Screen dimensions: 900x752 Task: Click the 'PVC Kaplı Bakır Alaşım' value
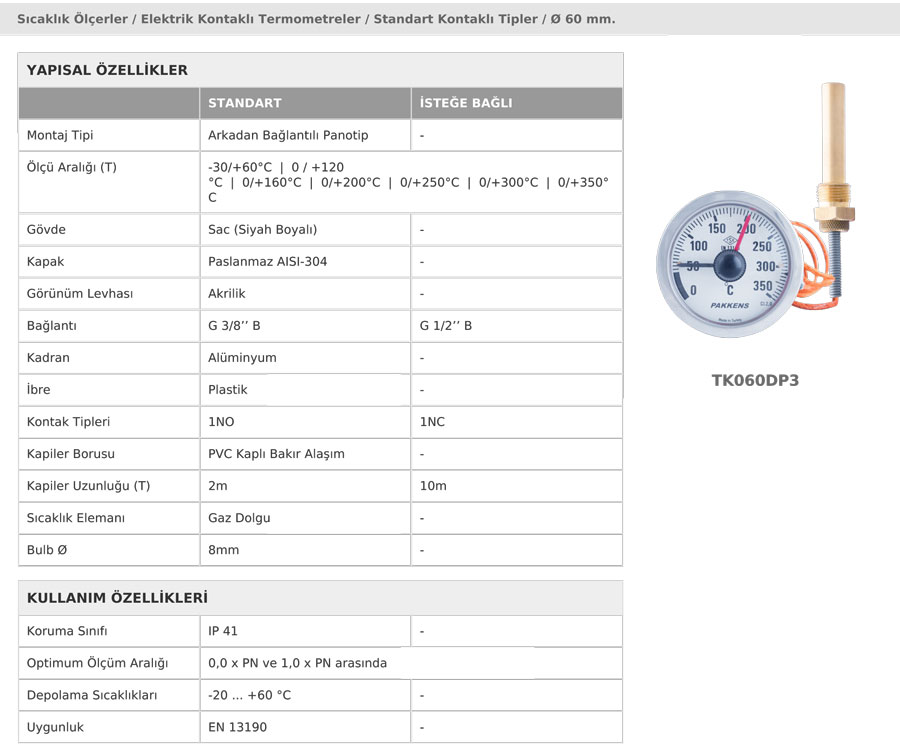[276, 454]
